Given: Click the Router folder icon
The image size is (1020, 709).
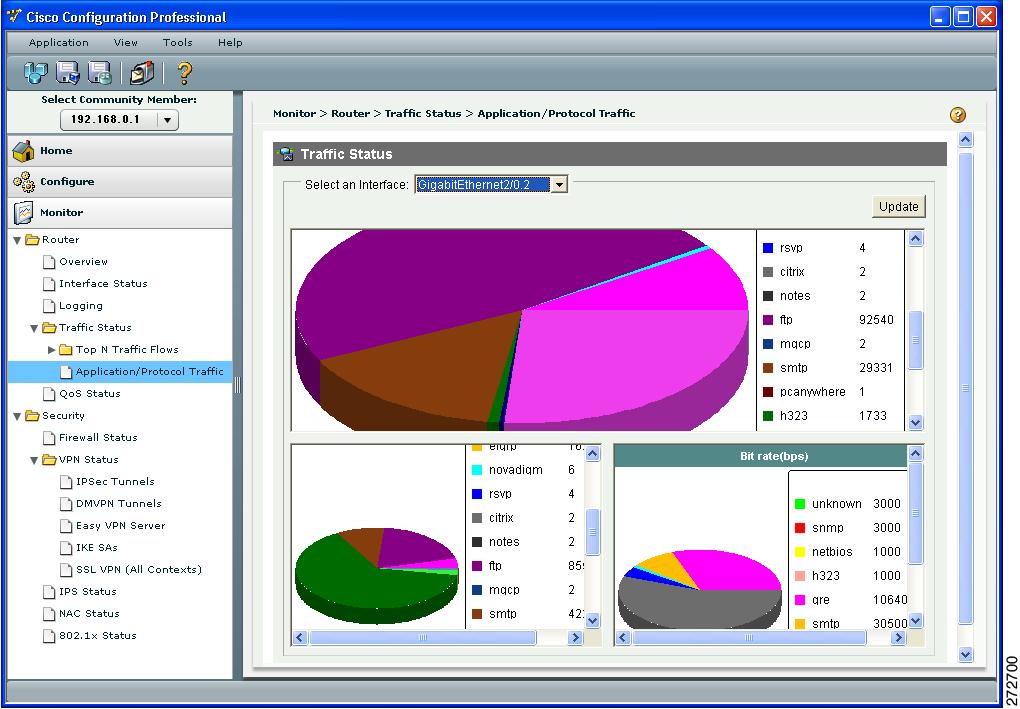Looking at the screenshot, I should pyautogui.click(x=33, y=239).
